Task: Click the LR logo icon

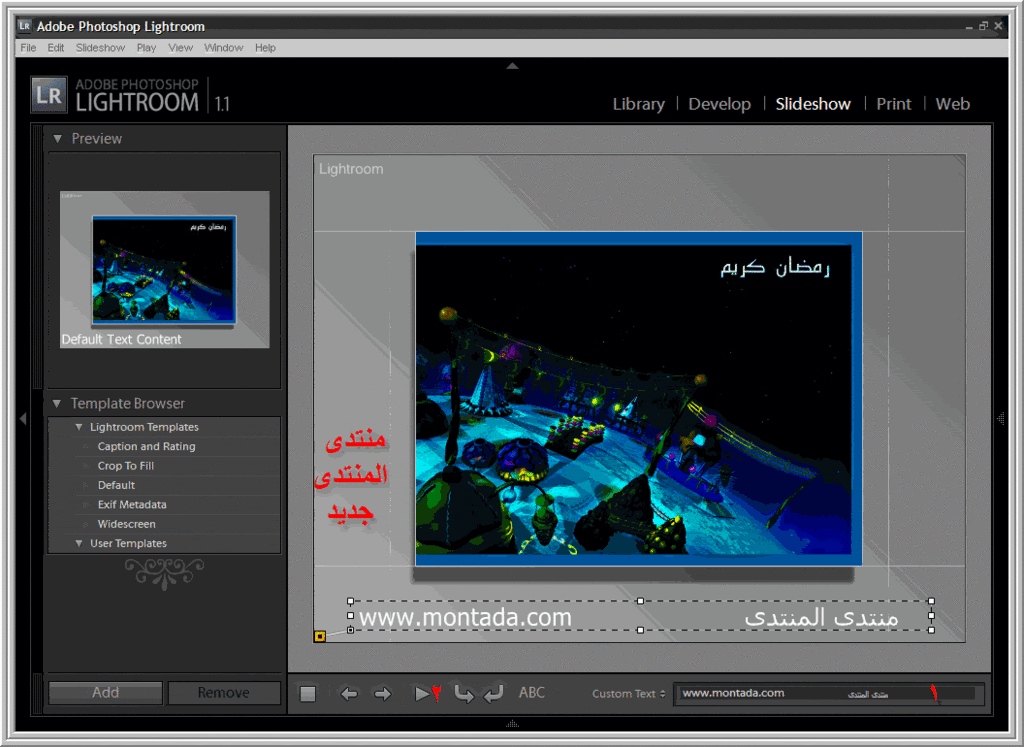Action: click(49, 95)
